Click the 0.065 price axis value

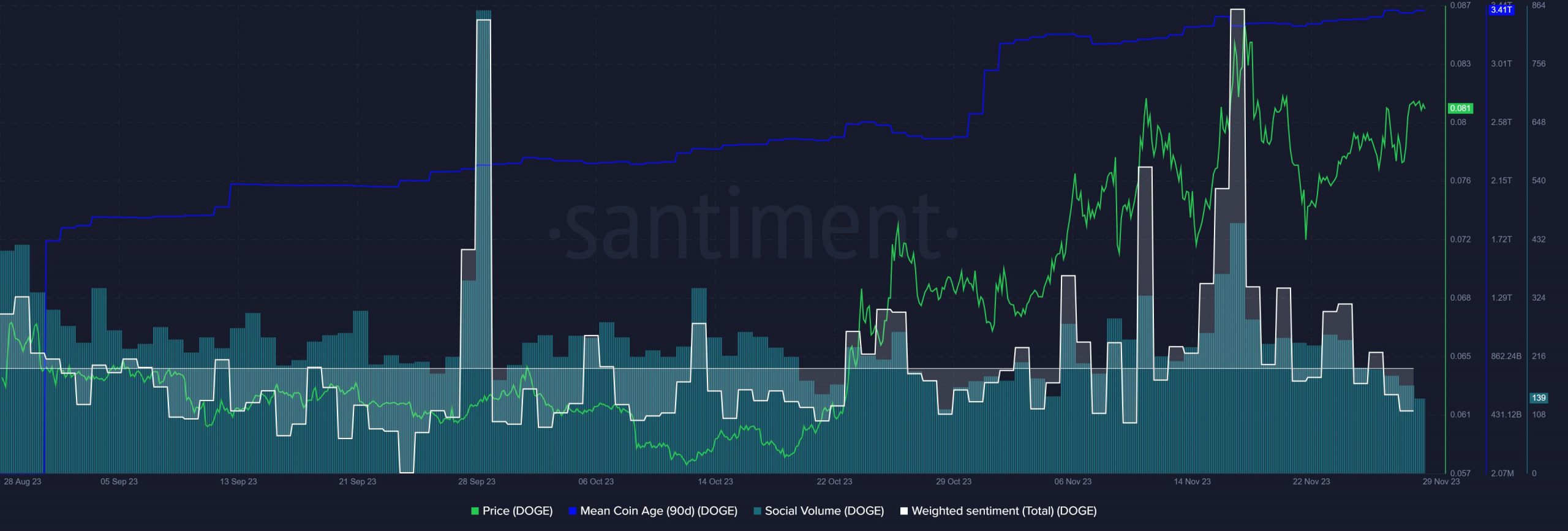(1460, 356)
